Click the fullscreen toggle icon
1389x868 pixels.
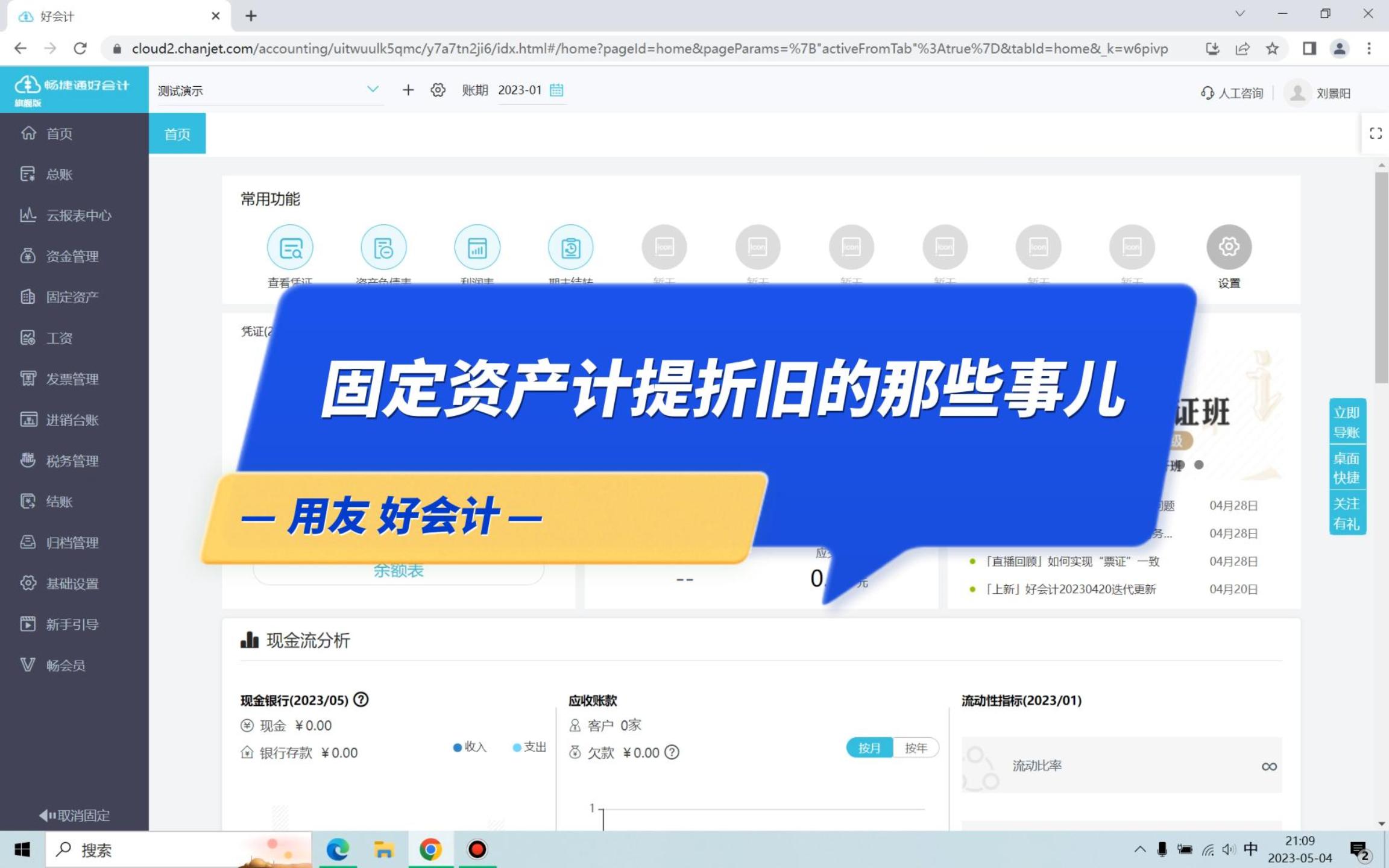[1375, 133]
